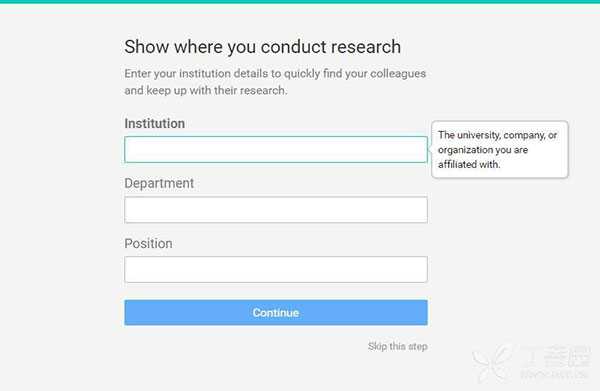This screenshot has width=600, height=391.
Task: Click the Position field label
Action: pos(148,243)
